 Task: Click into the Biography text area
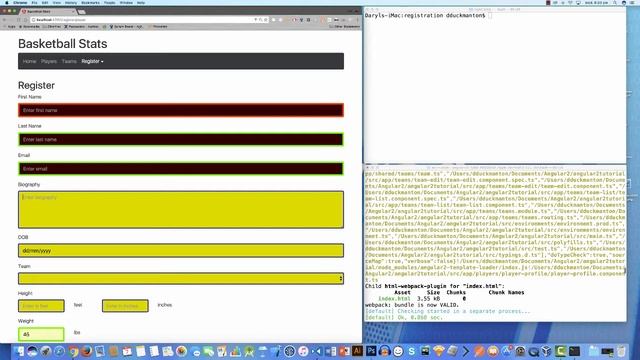[x=181, y=209]
